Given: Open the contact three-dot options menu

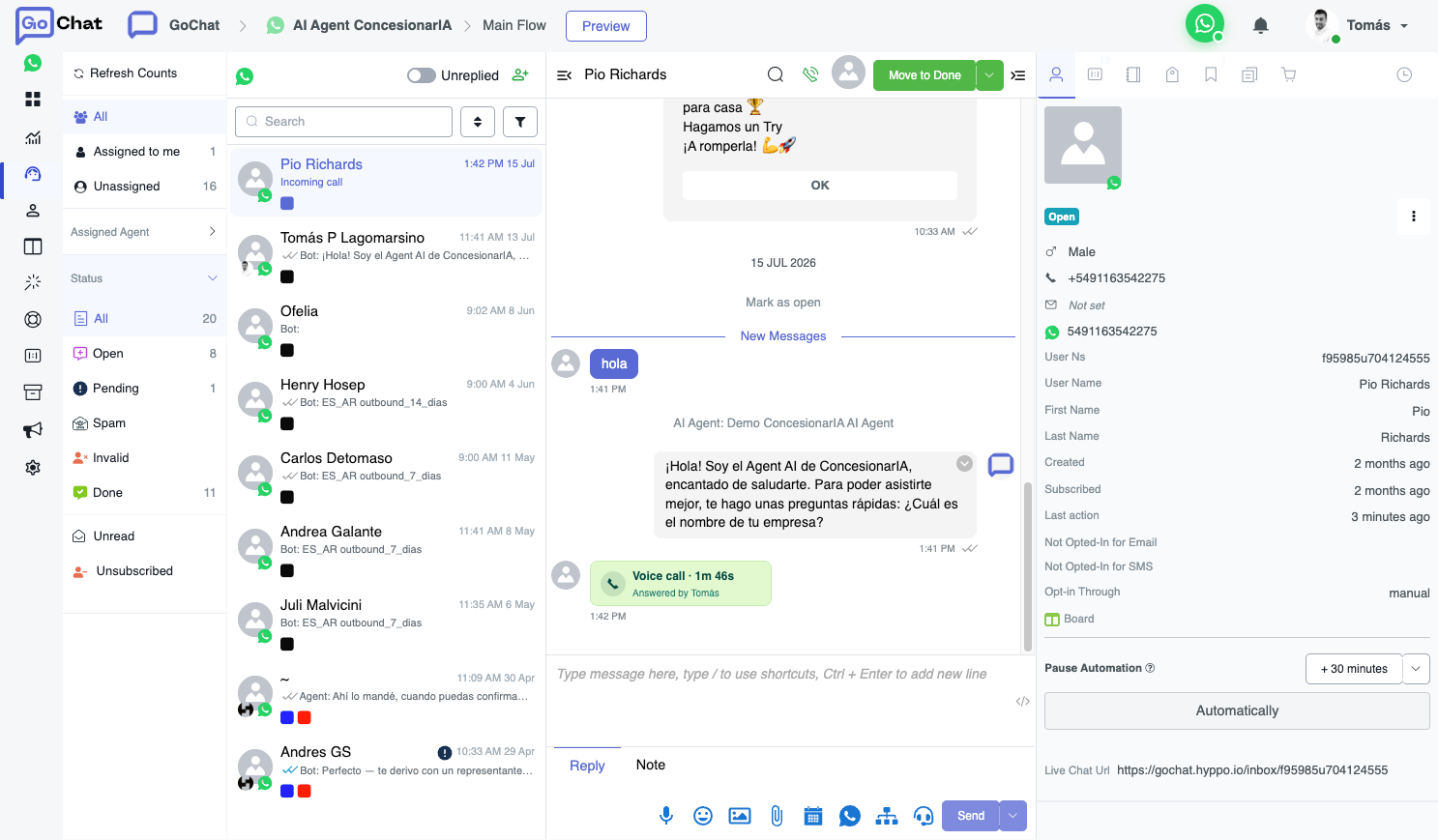Looking at the screenshot, I should click(x=1414, y=217).
